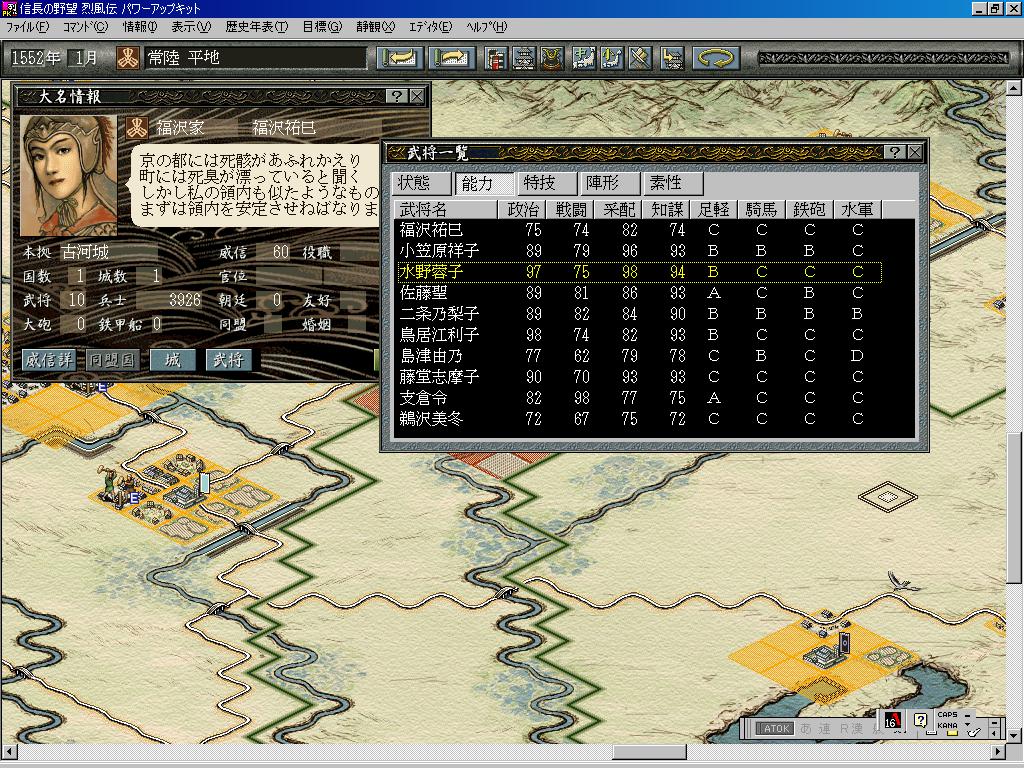1024x768 pixels.
Task: Click the crossed flag toolbar icon
Action: [x=640, y=58]
